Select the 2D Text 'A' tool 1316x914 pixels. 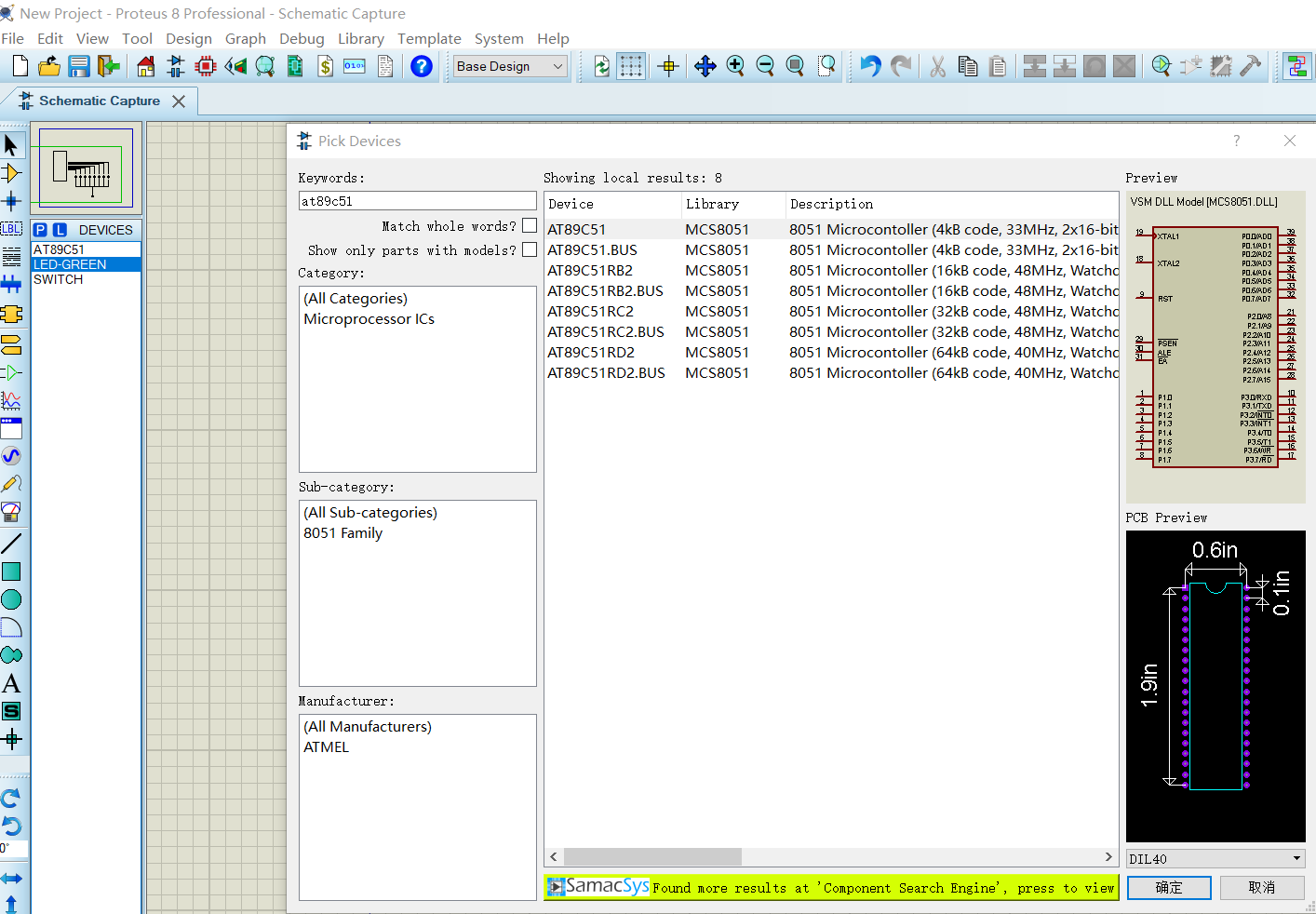click(11, 683)
